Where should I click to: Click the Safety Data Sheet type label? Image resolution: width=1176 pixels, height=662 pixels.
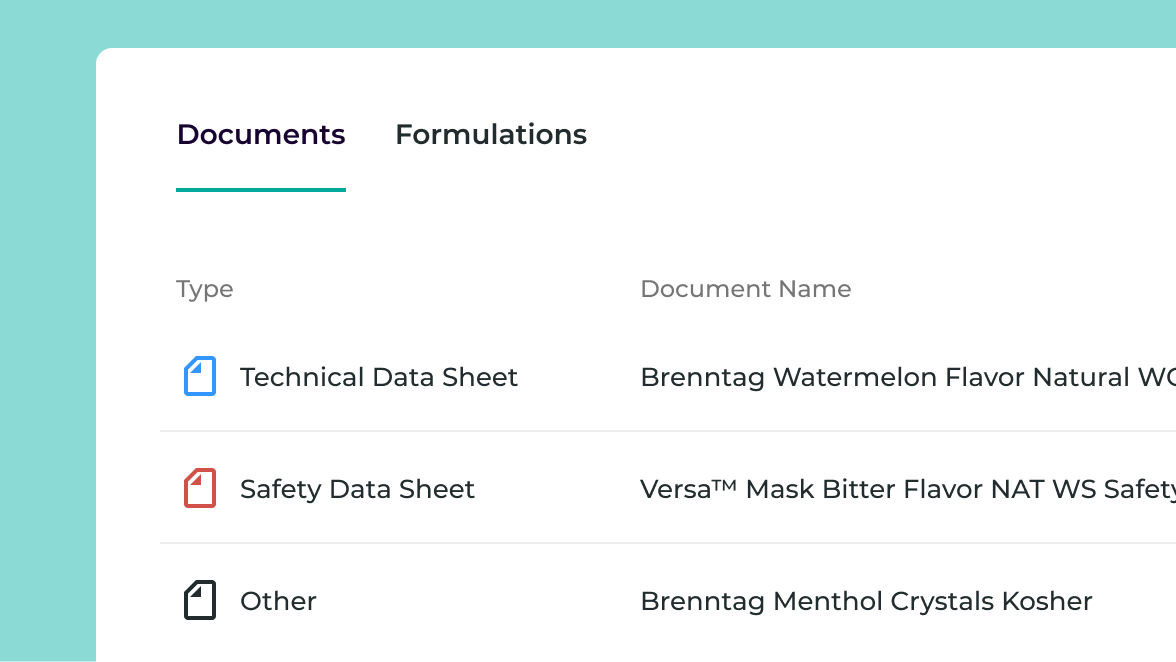[357, 489]
